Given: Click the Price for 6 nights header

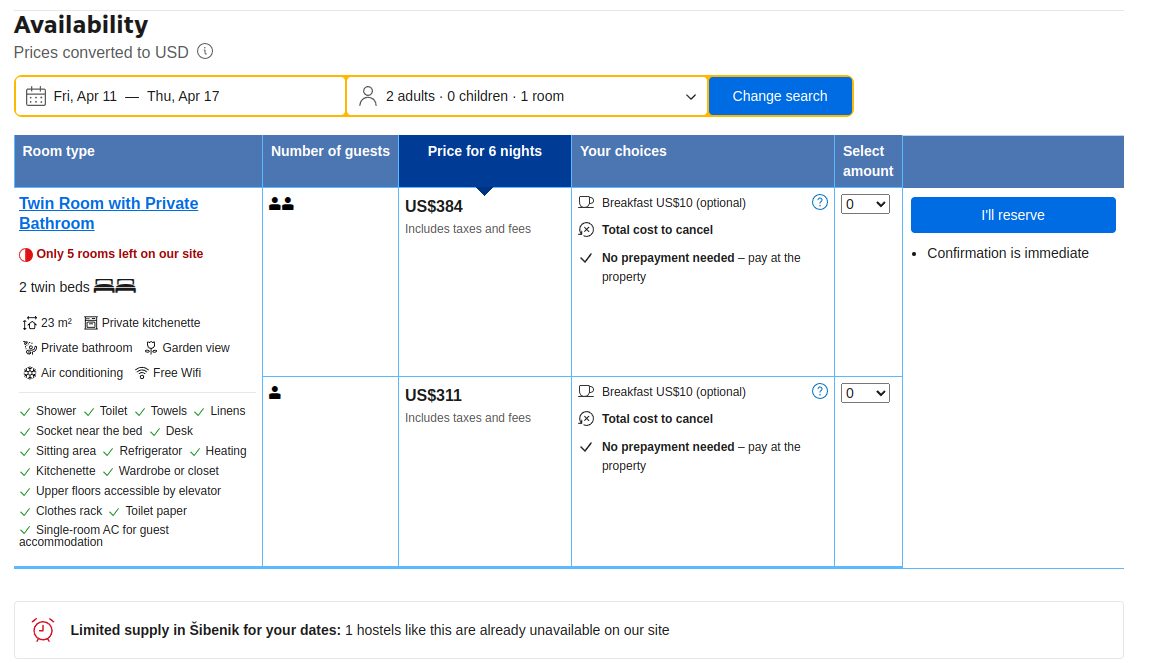Looking at the screenshot, I should point(484,151).
